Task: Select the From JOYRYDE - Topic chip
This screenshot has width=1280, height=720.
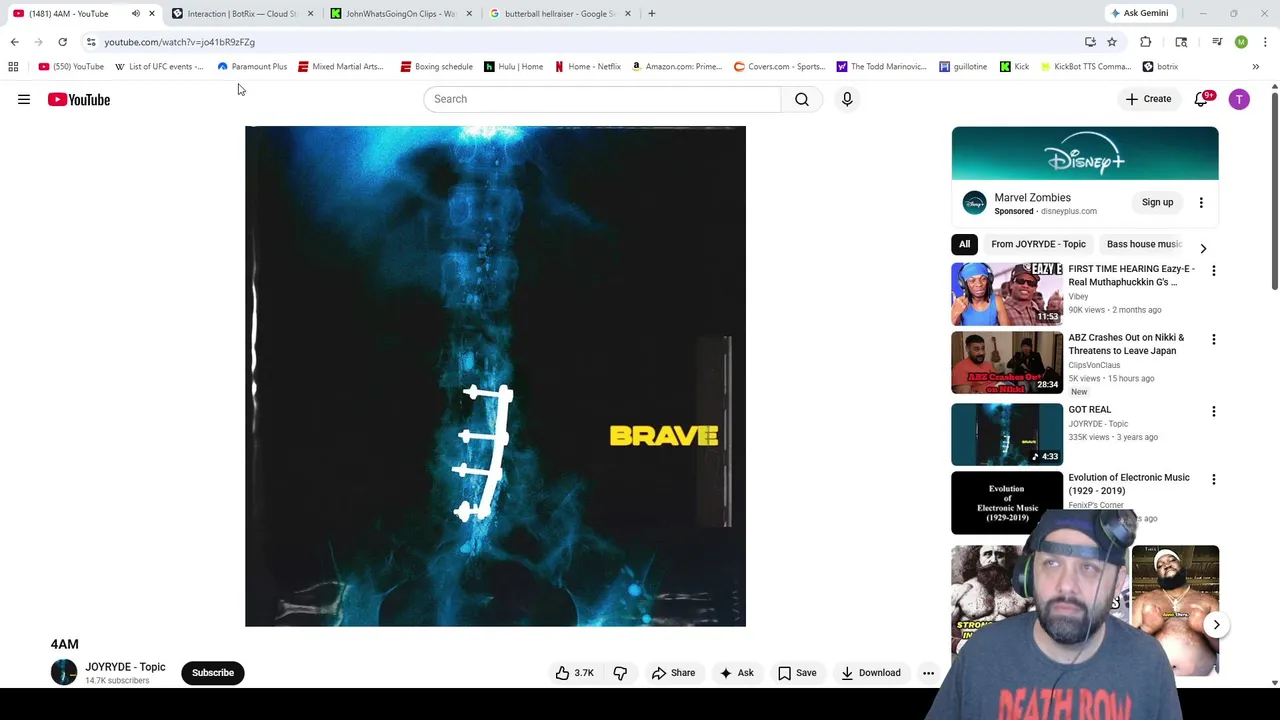Action: (x=1038, y=244)
